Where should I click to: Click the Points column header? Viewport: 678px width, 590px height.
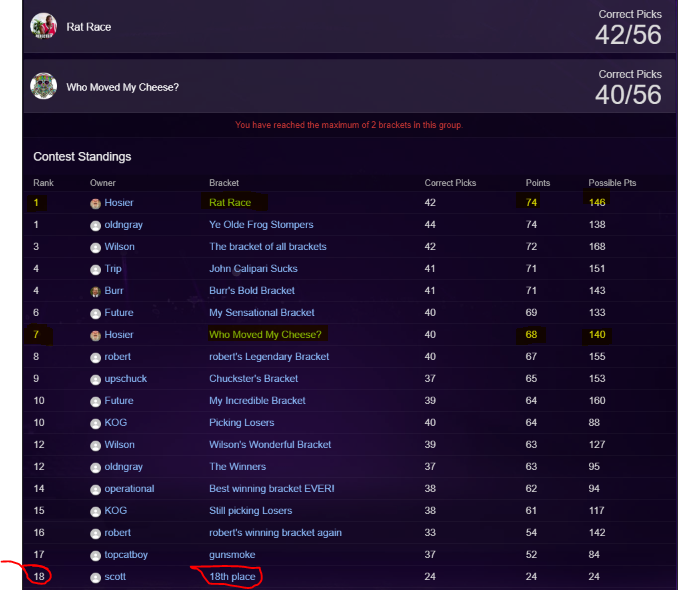pos(537,183)
